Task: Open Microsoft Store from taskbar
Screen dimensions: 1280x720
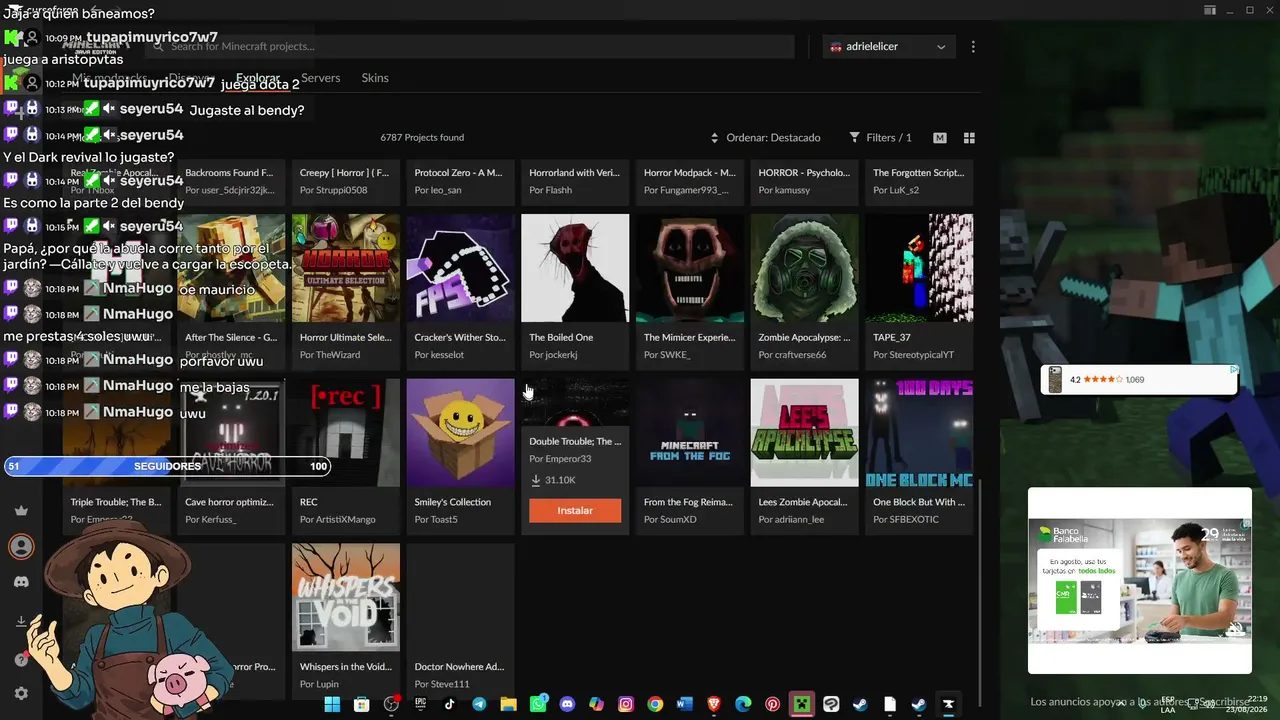Action: (361, 705)
